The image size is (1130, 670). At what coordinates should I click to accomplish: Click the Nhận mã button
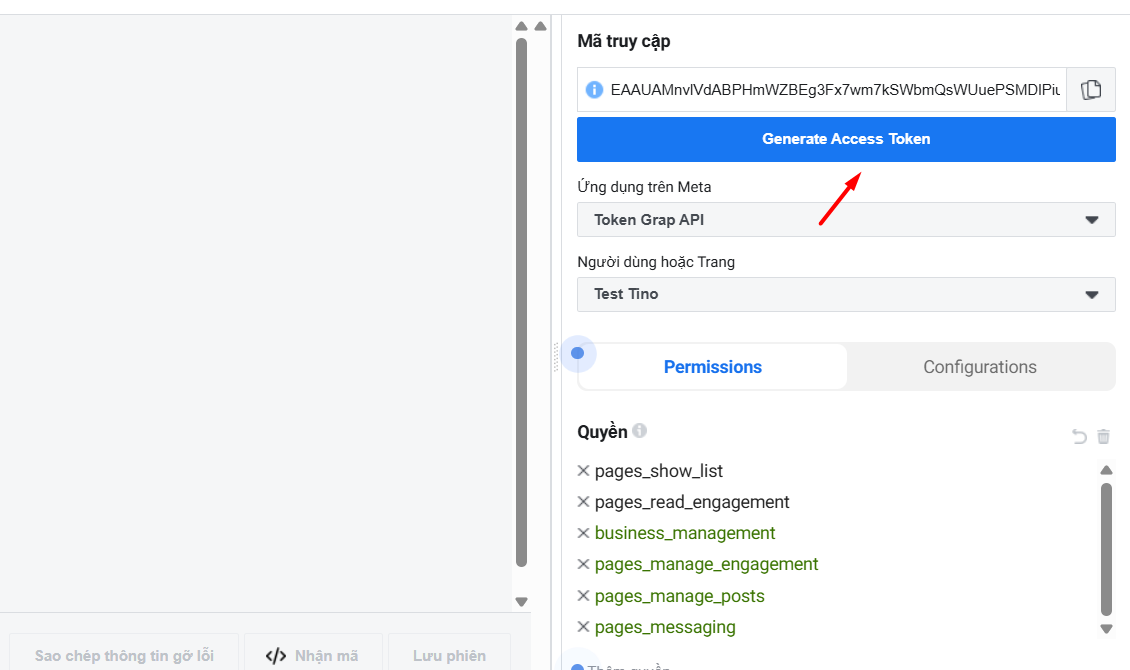313,656
